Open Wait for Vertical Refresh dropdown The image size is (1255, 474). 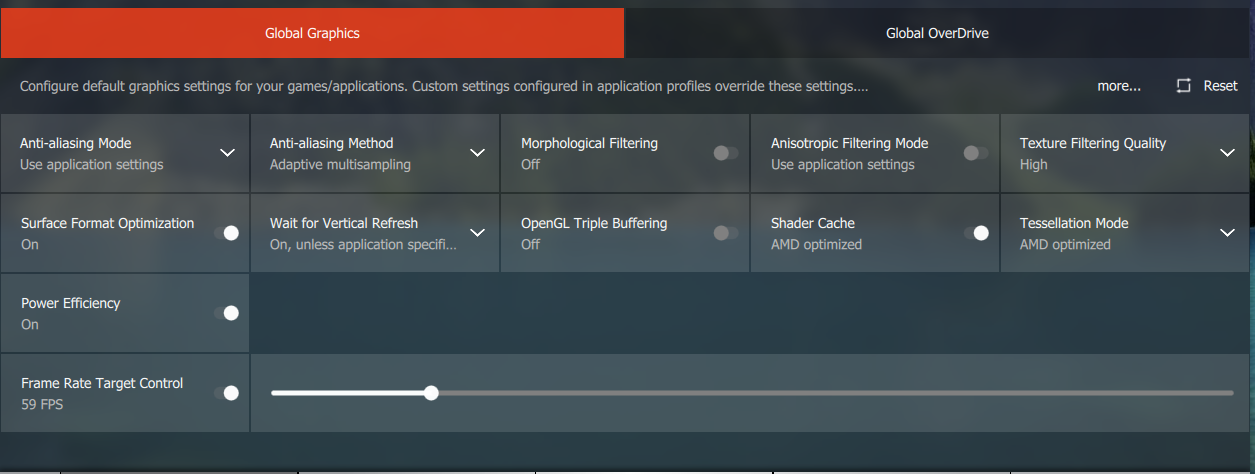[x=477, y=233]
